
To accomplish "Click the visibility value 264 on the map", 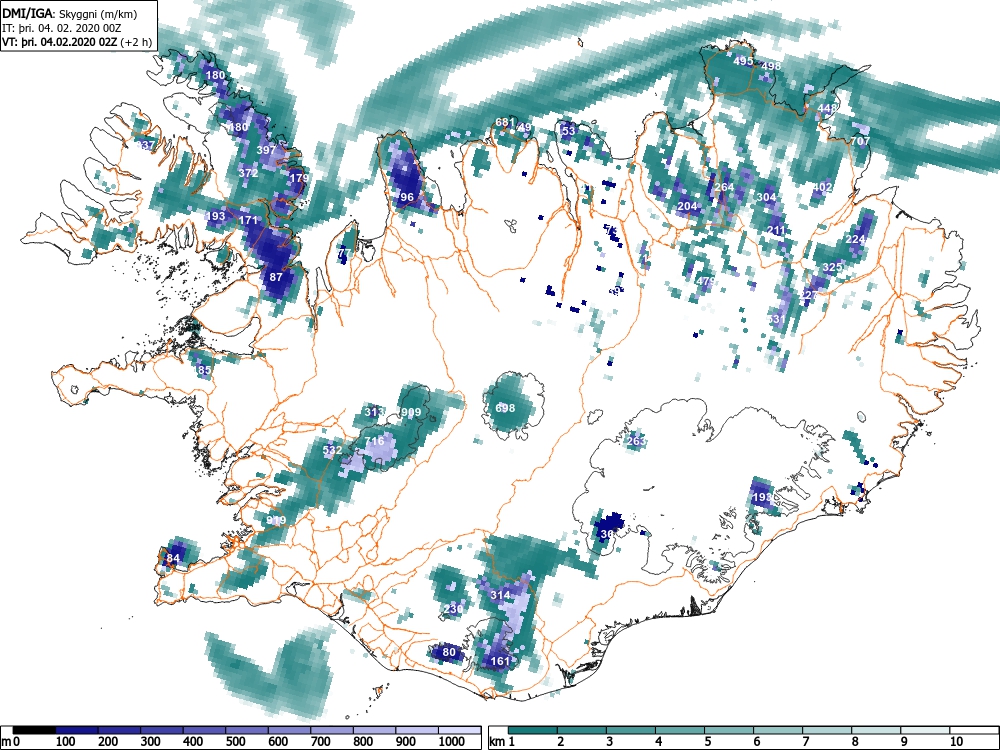I will 724,188.
